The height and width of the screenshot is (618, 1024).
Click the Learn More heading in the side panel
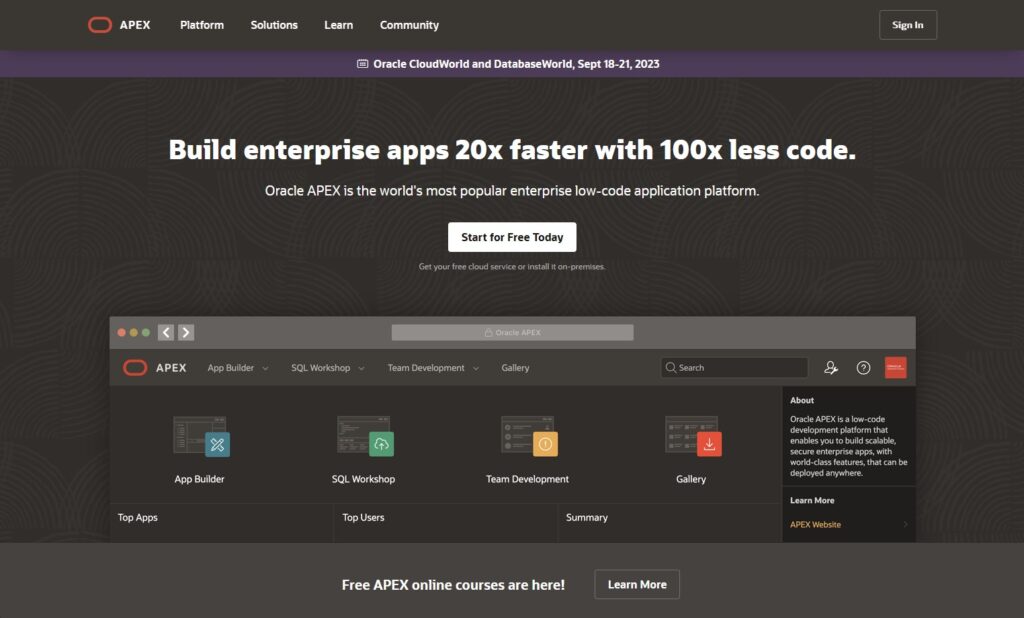point(812,500)
